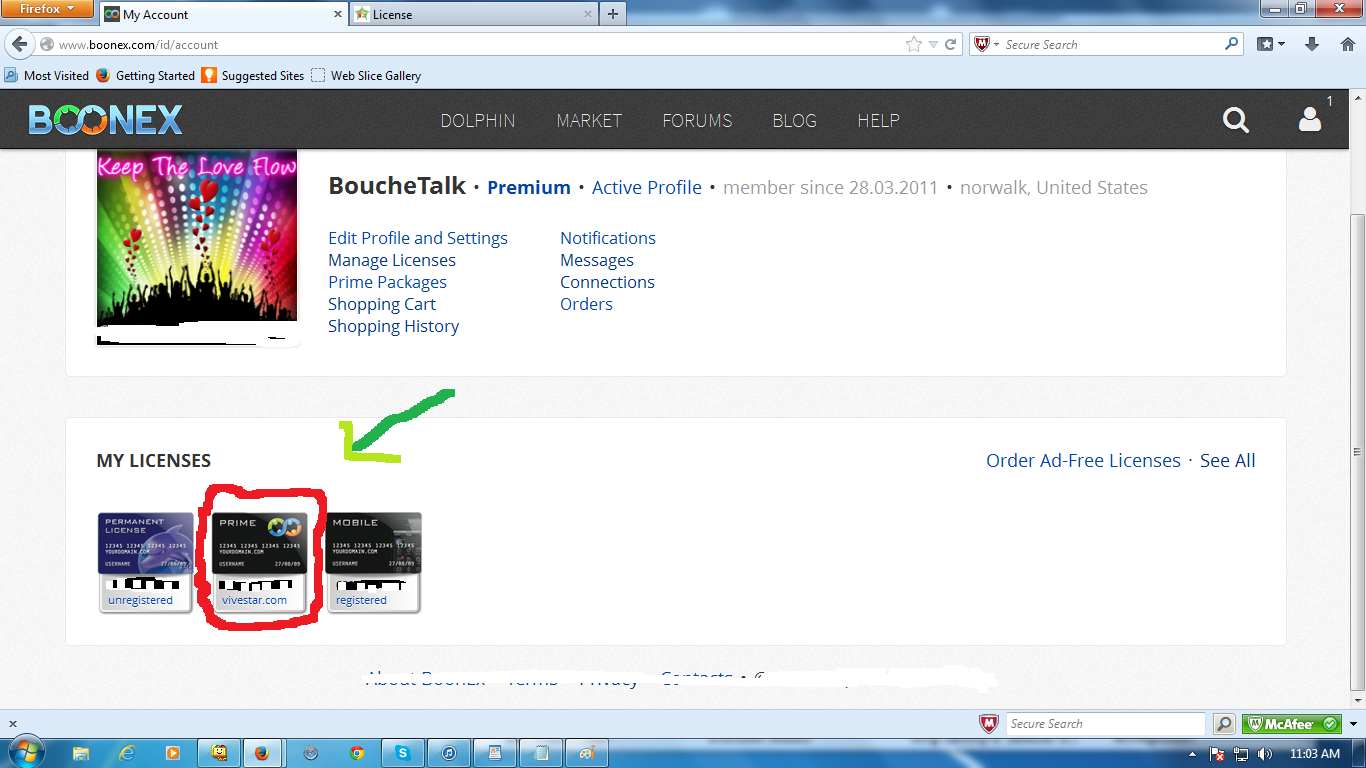Close the bottom add-on bar
Viewport: 1366px width, 768px height.
point(12,723)
